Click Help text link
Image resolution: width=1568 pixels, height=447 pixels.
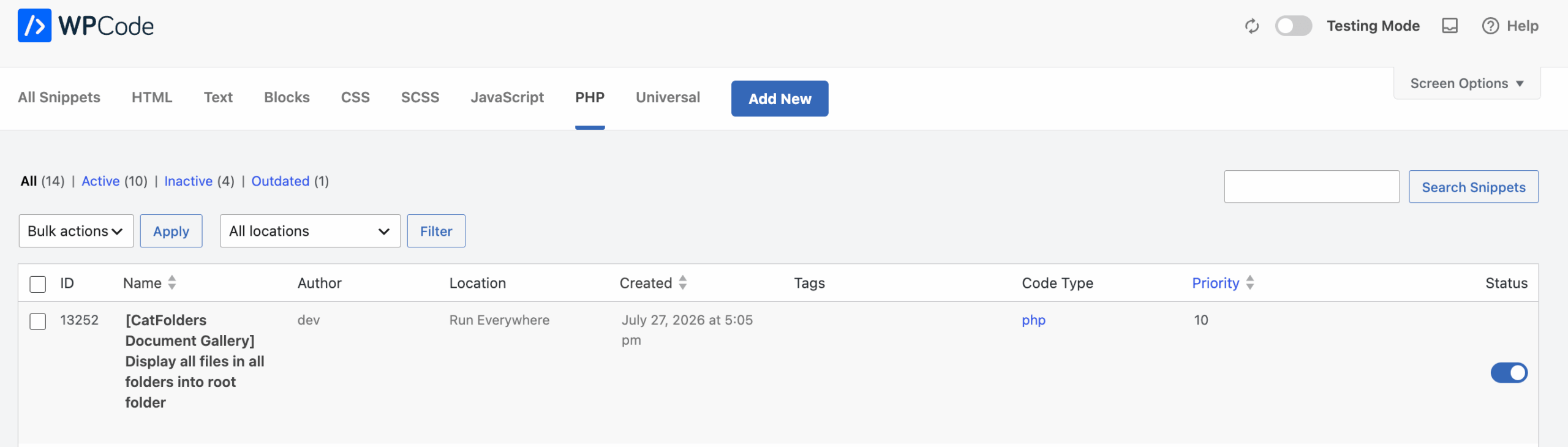(x=1522, y=26)
